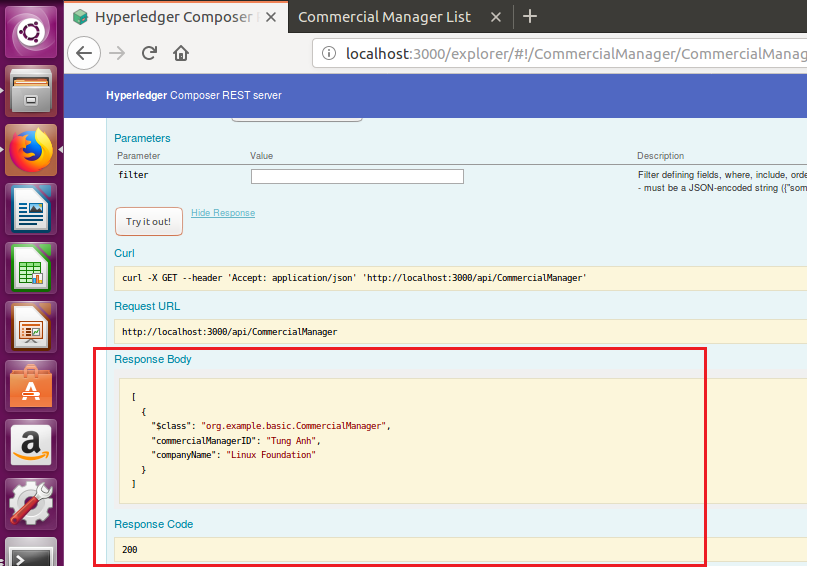Click the Request URL heading
The height and width of the screenshot is (571, 815).
point(147,307)
